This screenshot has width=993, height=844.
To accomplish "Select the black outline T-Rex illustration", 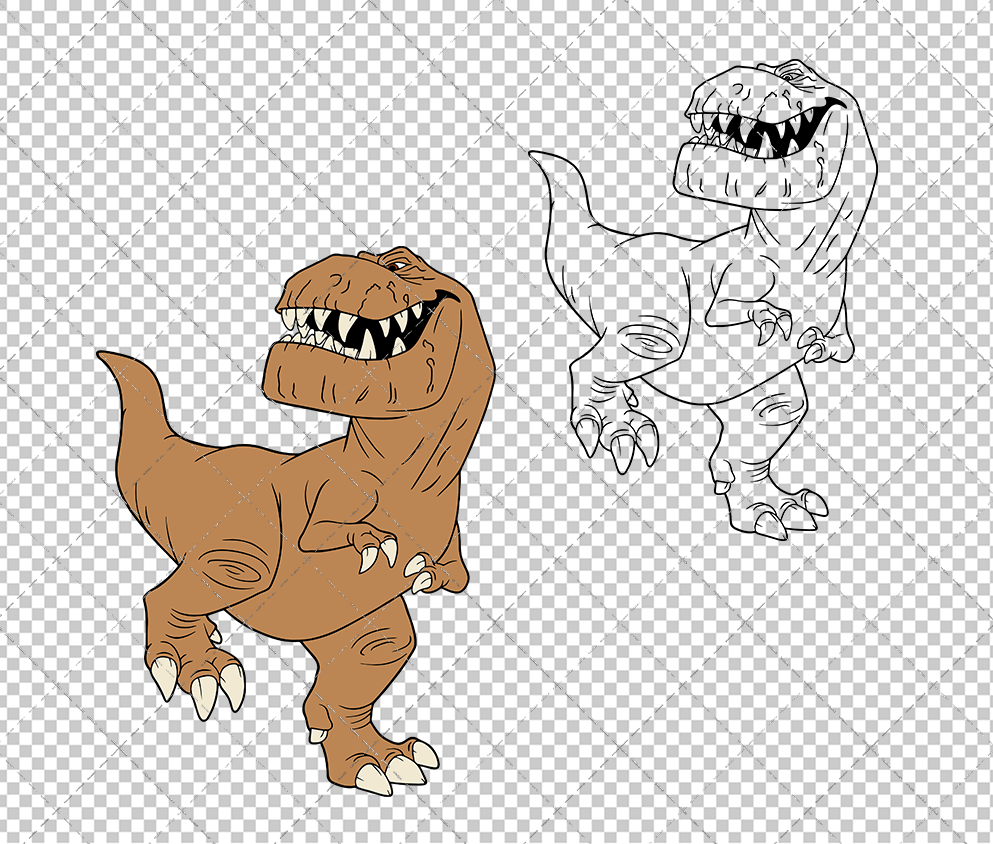I will pyautogui.click(x=703, y=299).
